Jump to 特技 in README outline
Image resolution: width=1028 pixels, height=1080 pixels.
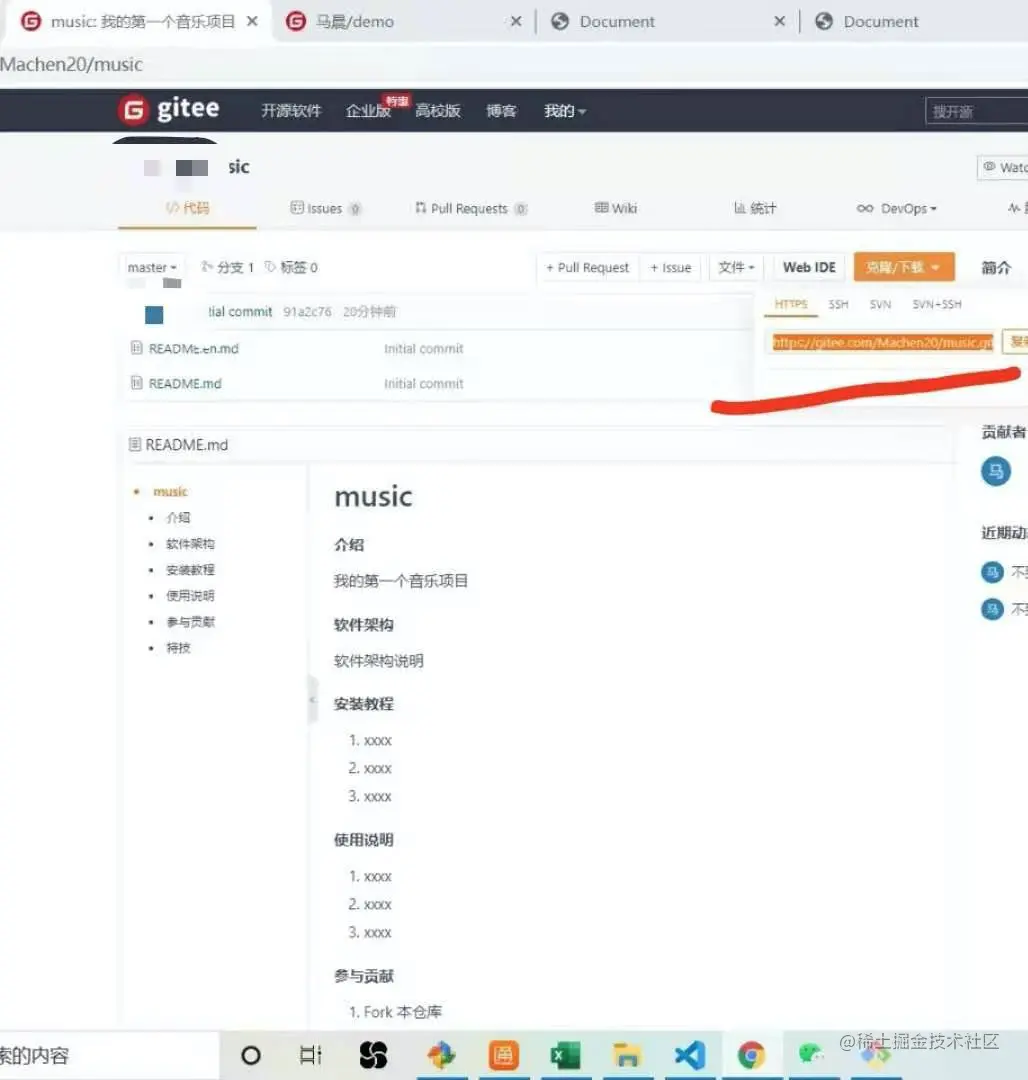[x=178, y=647]
